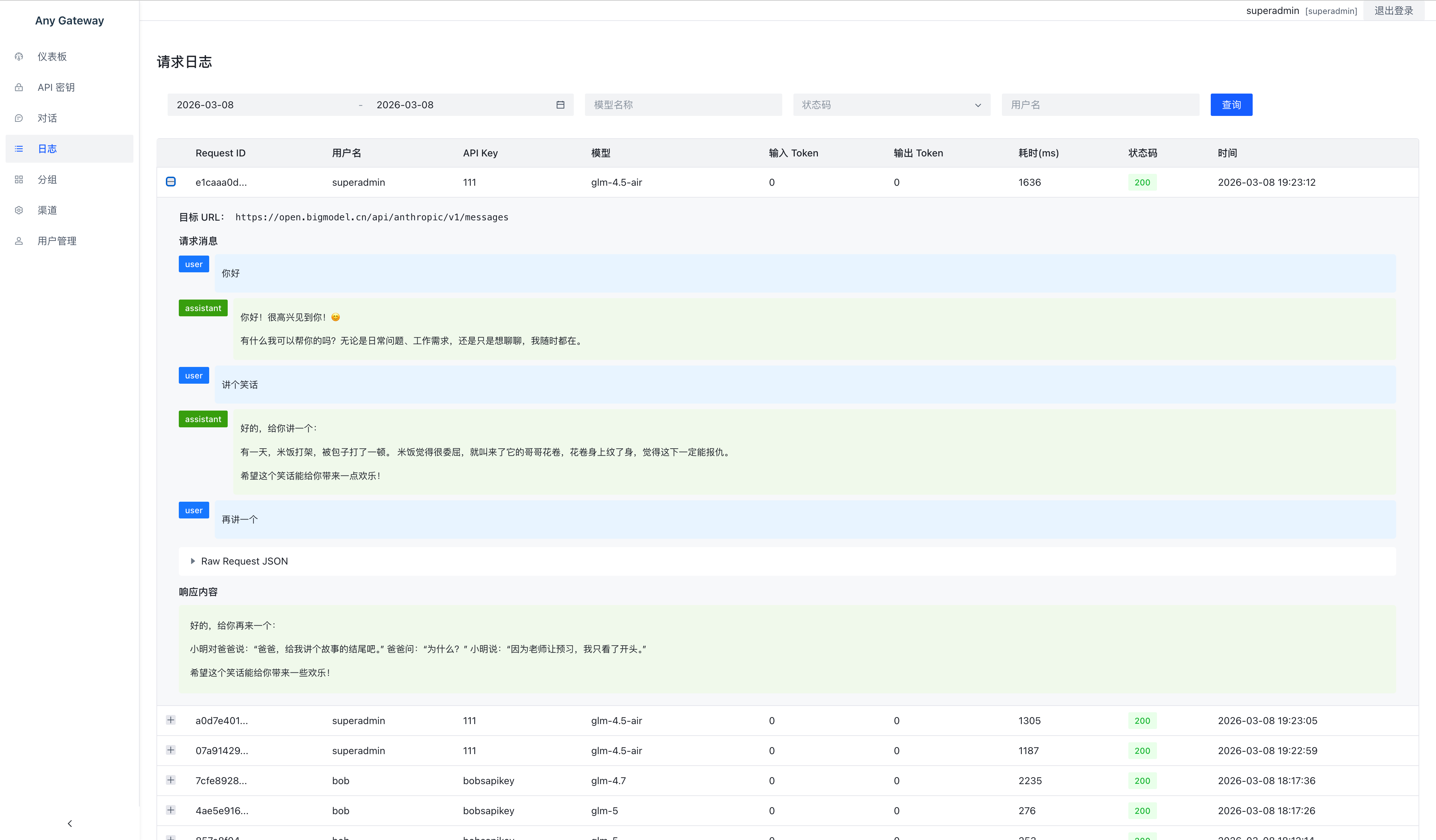Open 渠道 menu item
1436x840 pixels.
click(69, 210)
